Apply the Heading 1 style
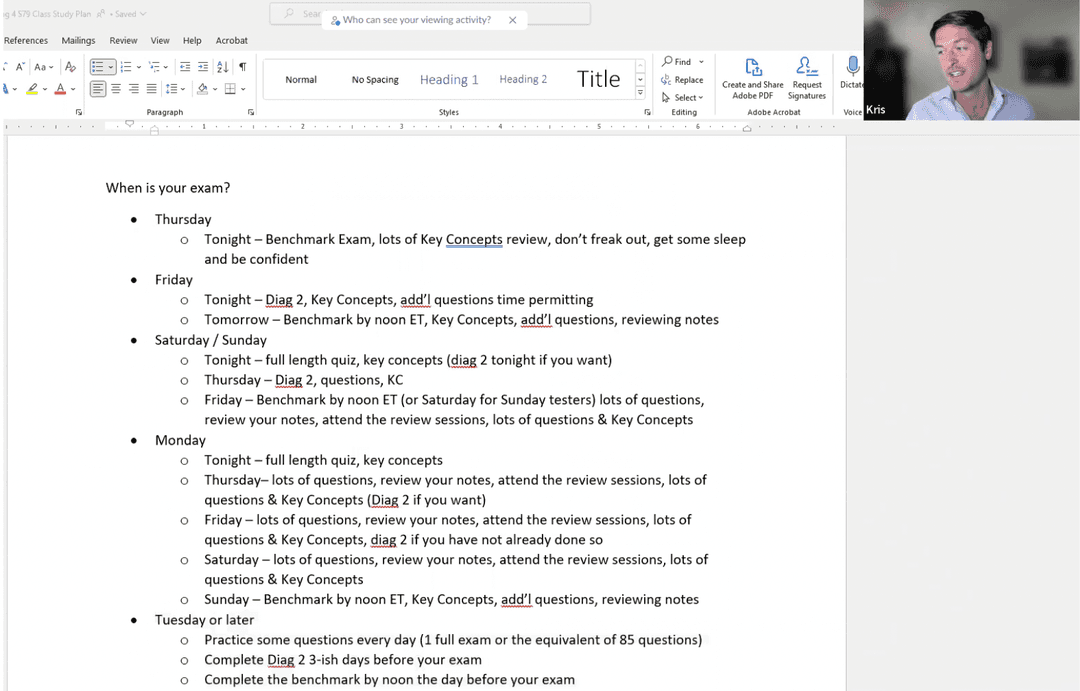 tap(449, 80)
